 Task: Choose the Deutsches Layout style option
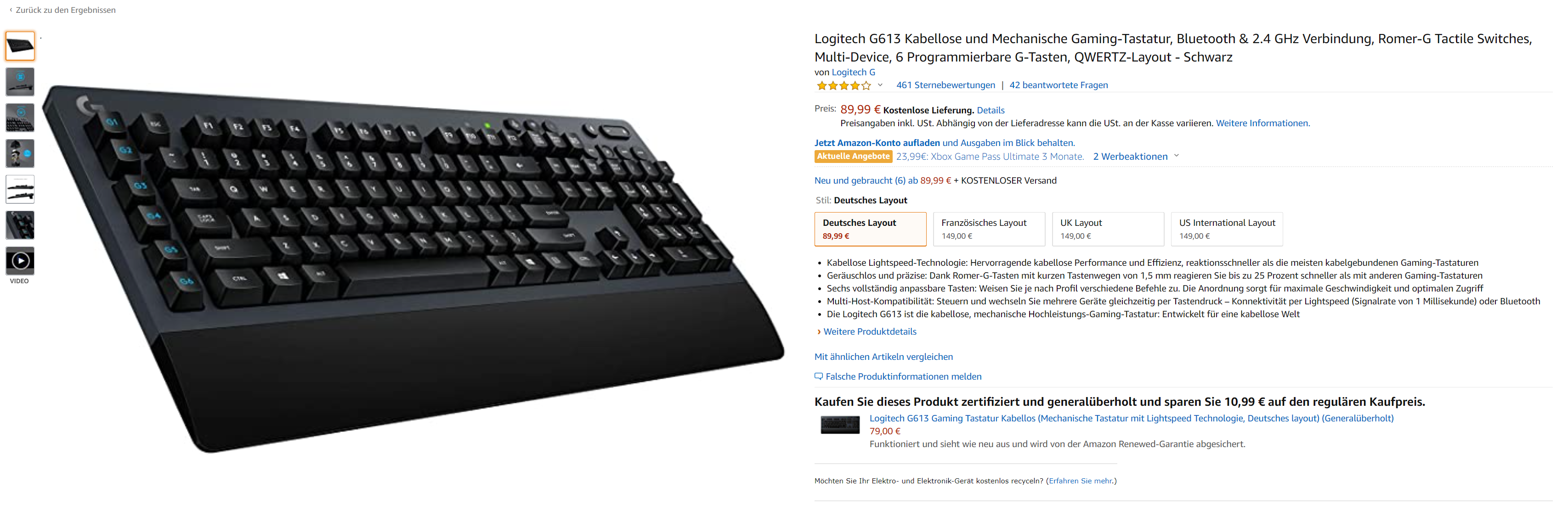(x=871, y=229)
